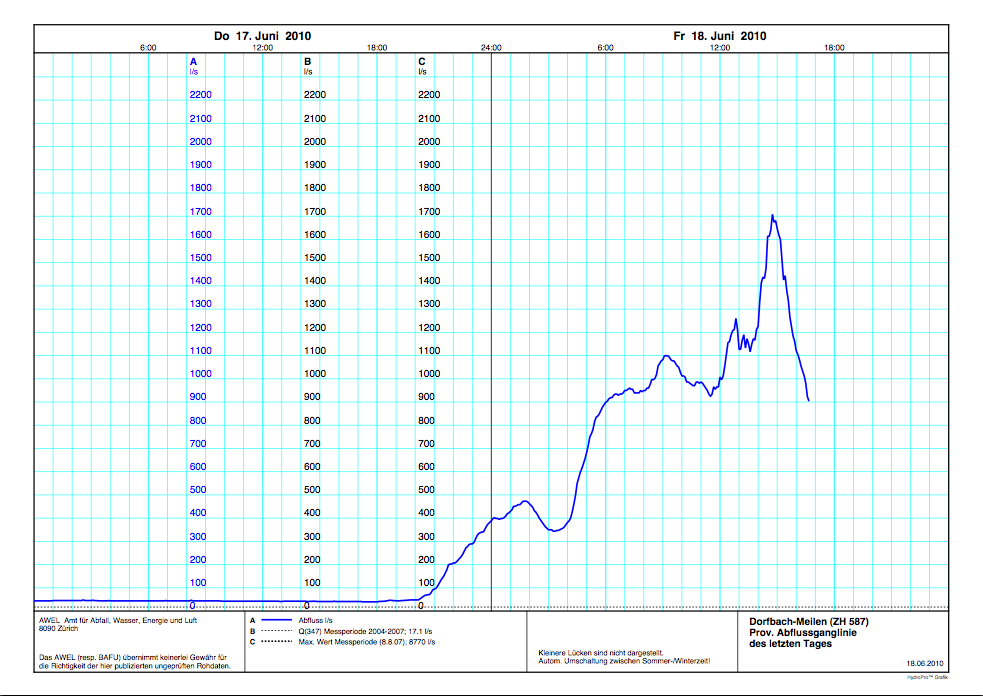
Task: Click legend entry "Max. Wert Messperiode (8.8.07); 8770 l/s"
Action: tap(367, 642)
